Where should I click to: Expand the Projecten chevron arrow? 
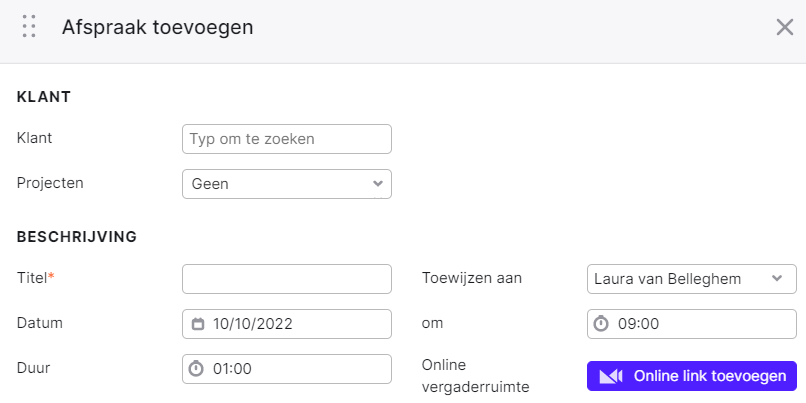click(x=378, y=184)
